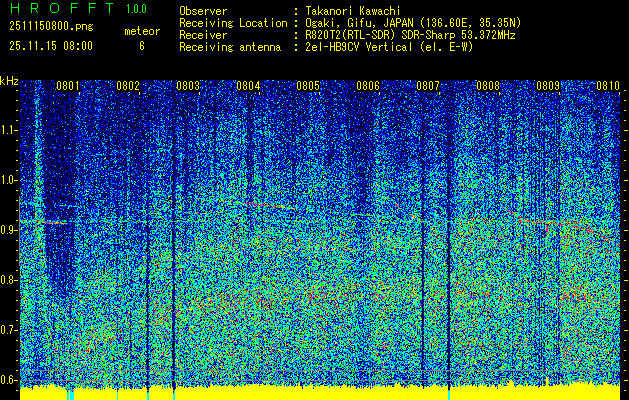The height and width of the screenshot is (400, 629).
Task: Click the 0801 time marker
Action: [x=68, y=86]
